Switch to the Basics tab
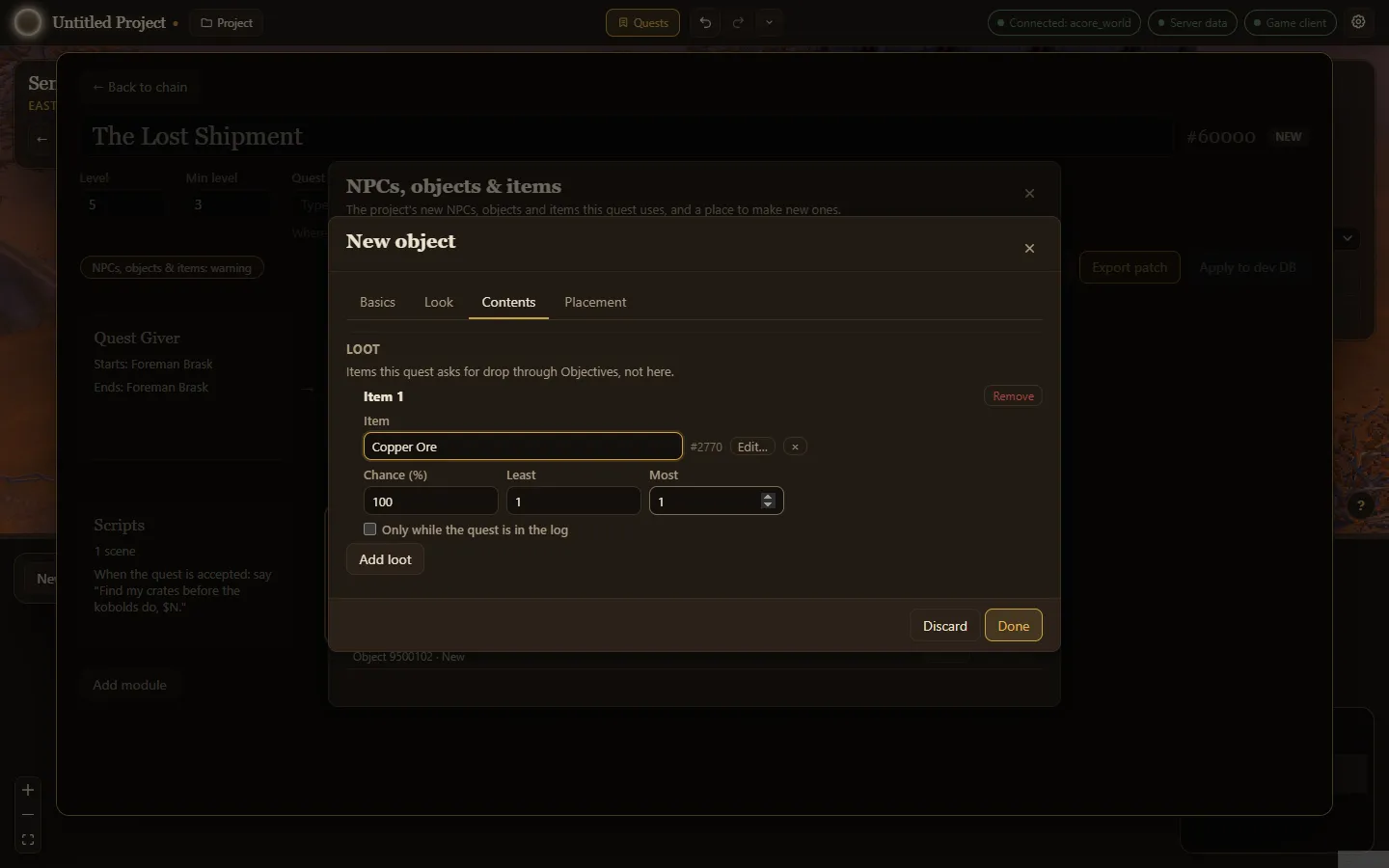This screenshot has width=1389, height=868. (377, 302)
